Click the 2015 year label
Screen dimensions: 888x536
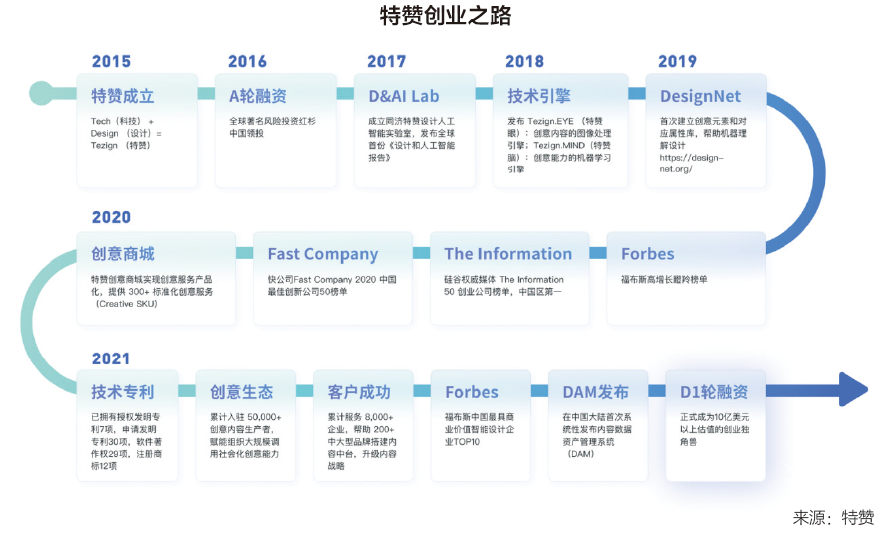point(111,61)
